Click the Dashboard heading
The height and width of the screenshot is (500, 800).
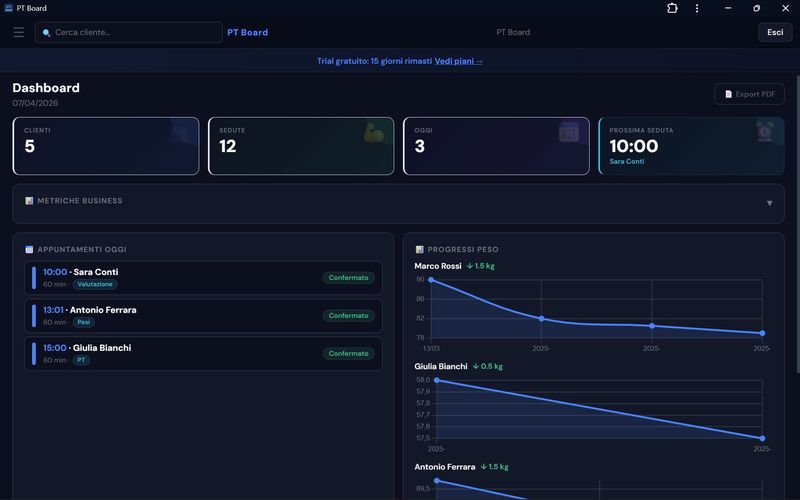tap(46, 88)
